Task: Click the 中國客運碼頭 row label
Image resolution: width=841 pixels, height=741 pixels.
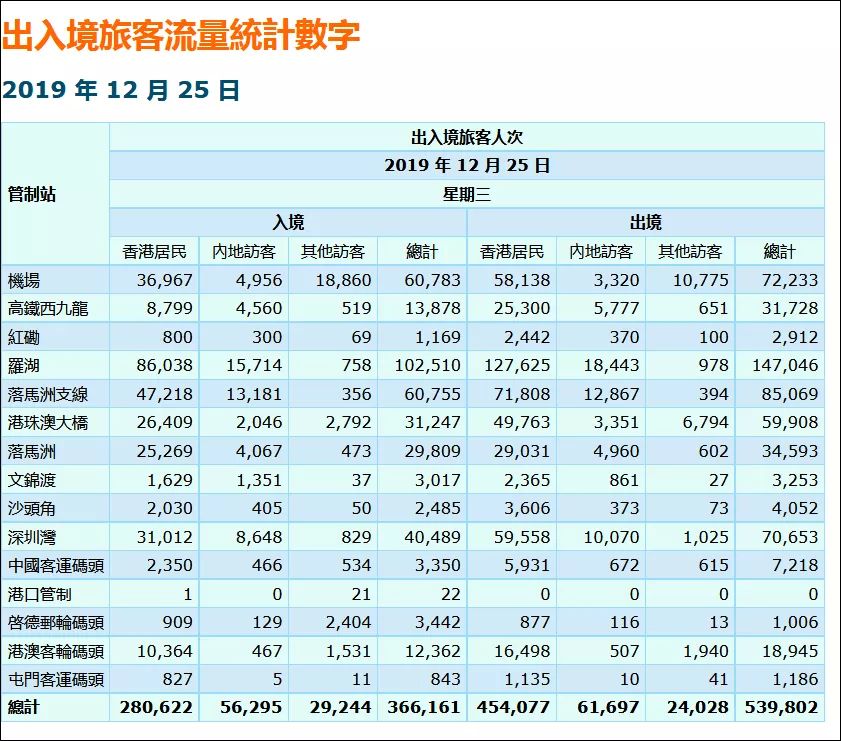Action: coord(56,566)
